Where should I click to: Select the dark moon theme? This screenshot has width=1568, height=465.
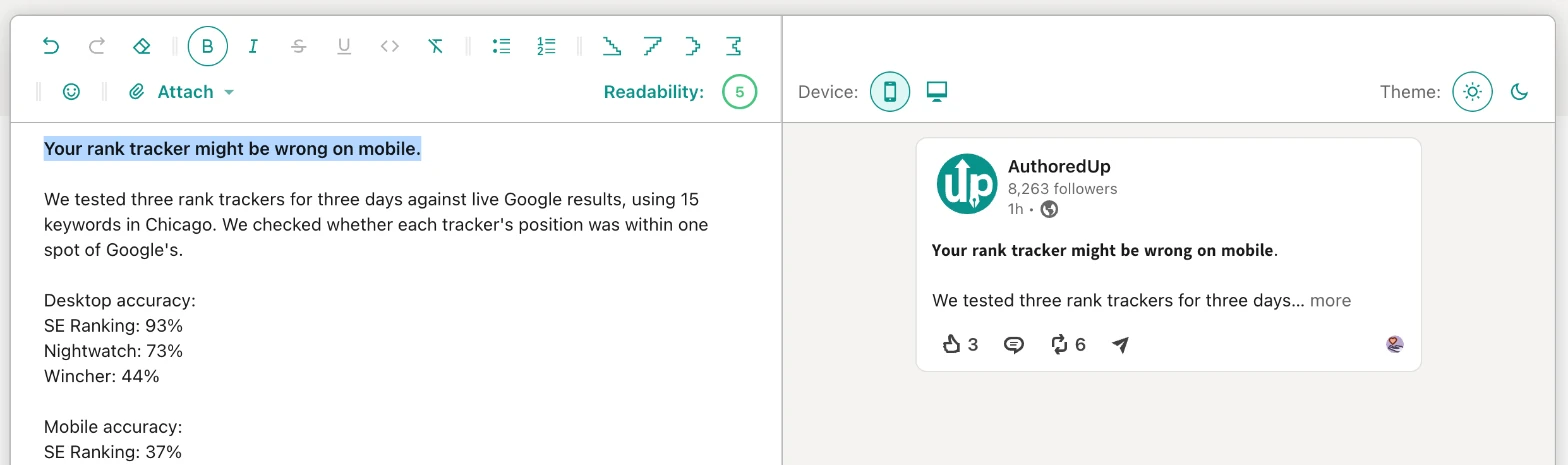coord(1519,92)
